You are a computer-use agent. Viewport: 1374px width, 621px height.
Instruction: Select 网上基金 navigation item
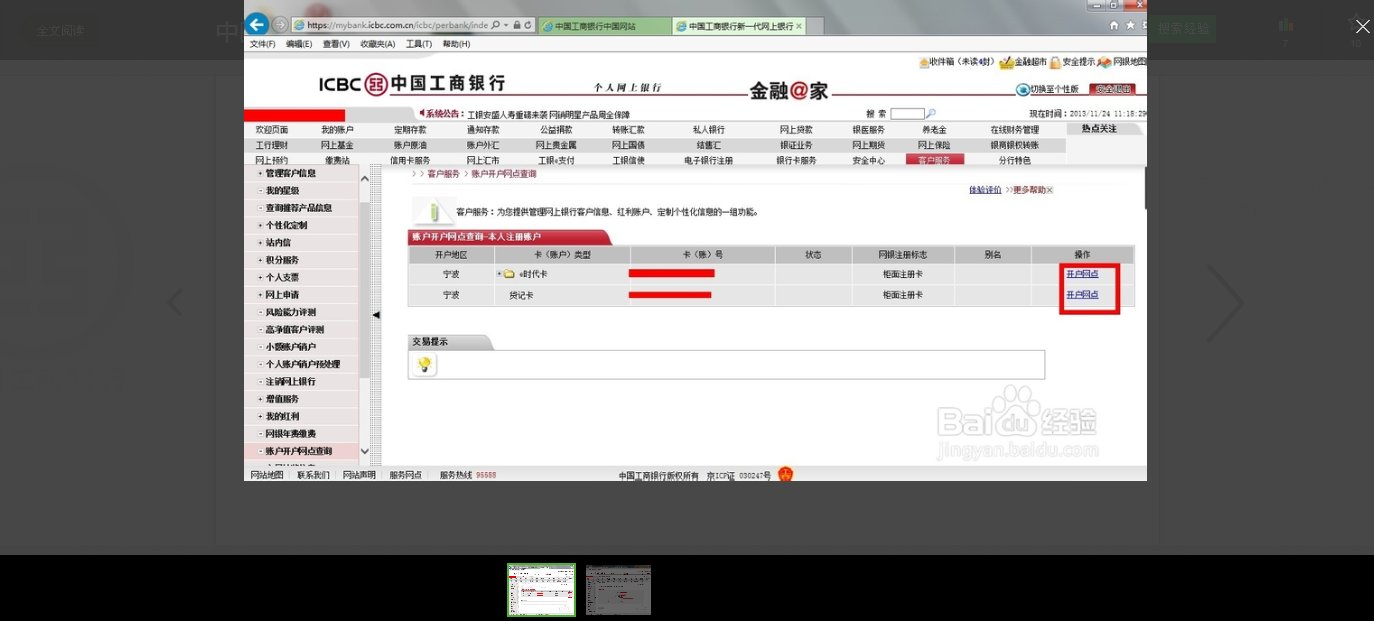tap(337, 145)
